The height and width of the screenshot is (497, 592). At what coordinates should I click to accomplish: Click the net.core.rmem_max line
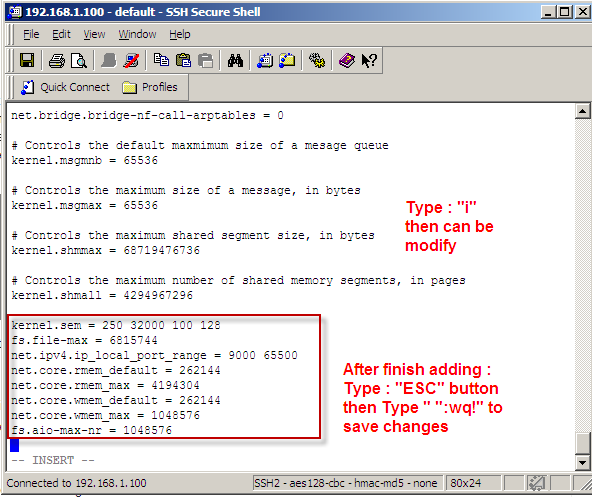(x=105, y=386)
